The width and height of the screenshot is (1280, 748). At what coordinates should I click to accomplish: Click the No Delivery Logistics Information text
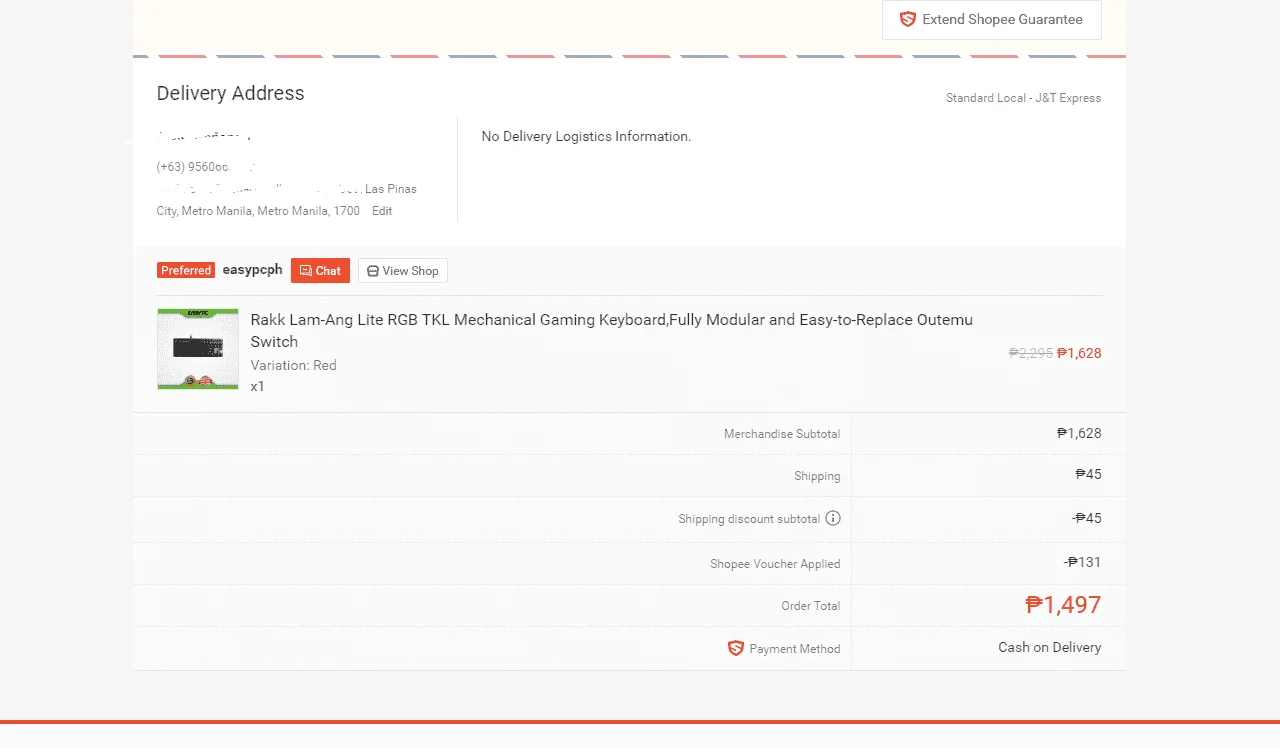(x=586, y=136)
